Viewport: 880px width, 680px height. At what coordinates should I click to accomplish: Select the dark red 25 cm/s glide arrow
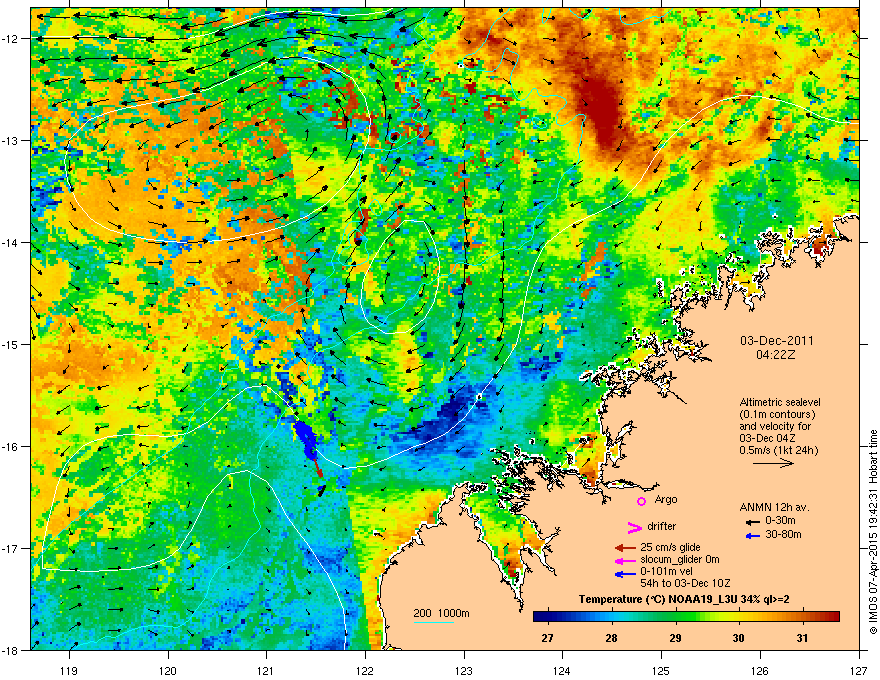pos(625,548)
